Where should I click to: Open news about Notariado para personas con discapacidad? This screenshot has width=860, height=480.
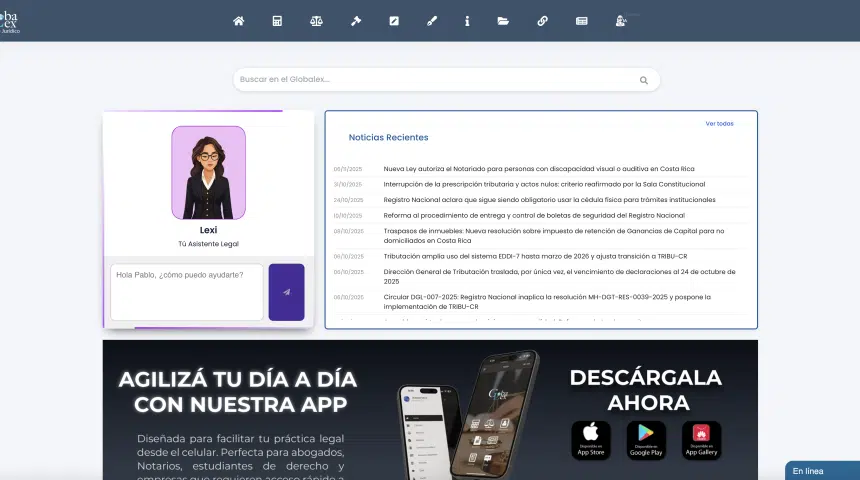538,169
